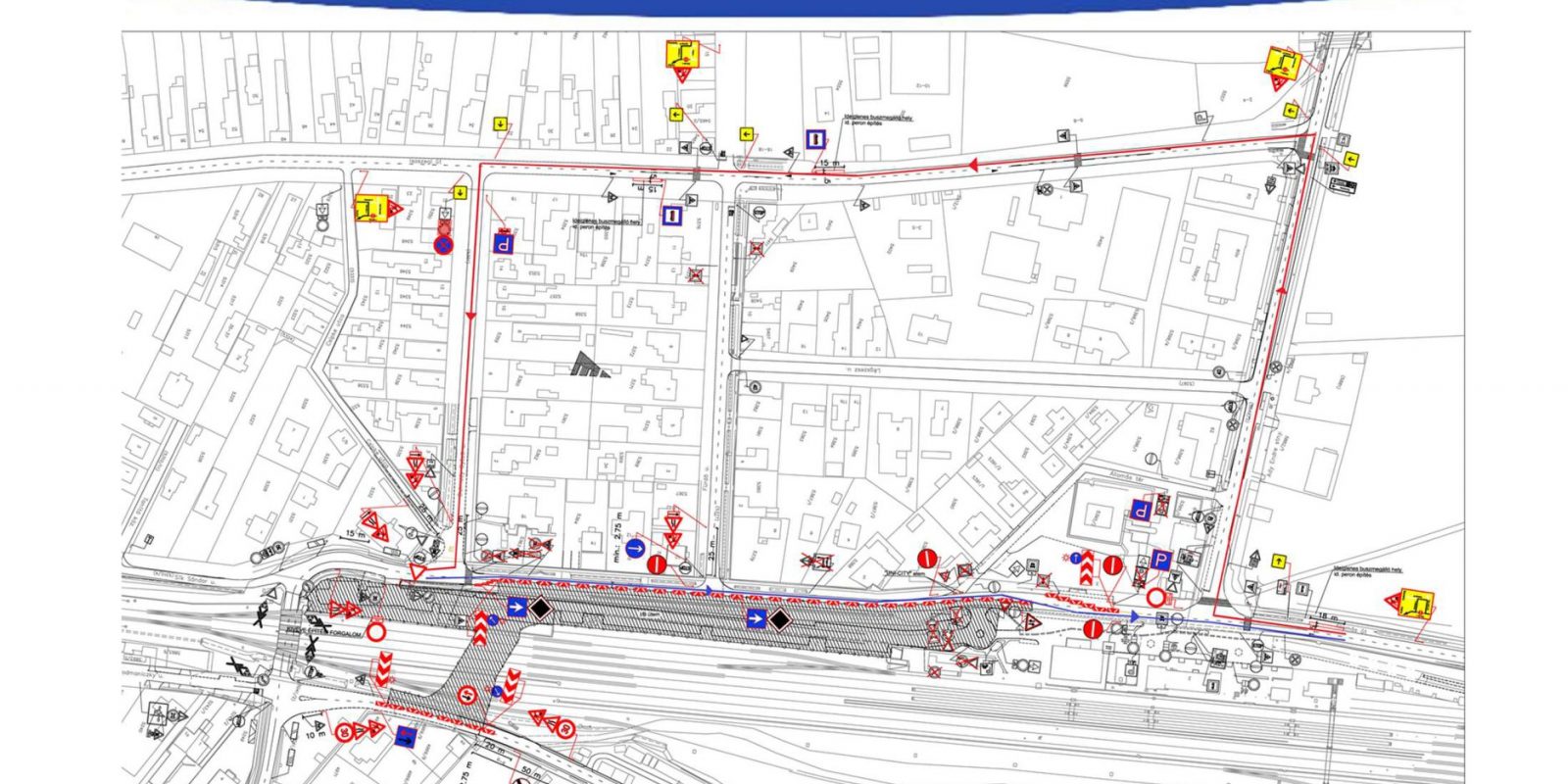
Task: Click the no-entry sign beside blue circular arrow
Action: click(x=658, y=564)
